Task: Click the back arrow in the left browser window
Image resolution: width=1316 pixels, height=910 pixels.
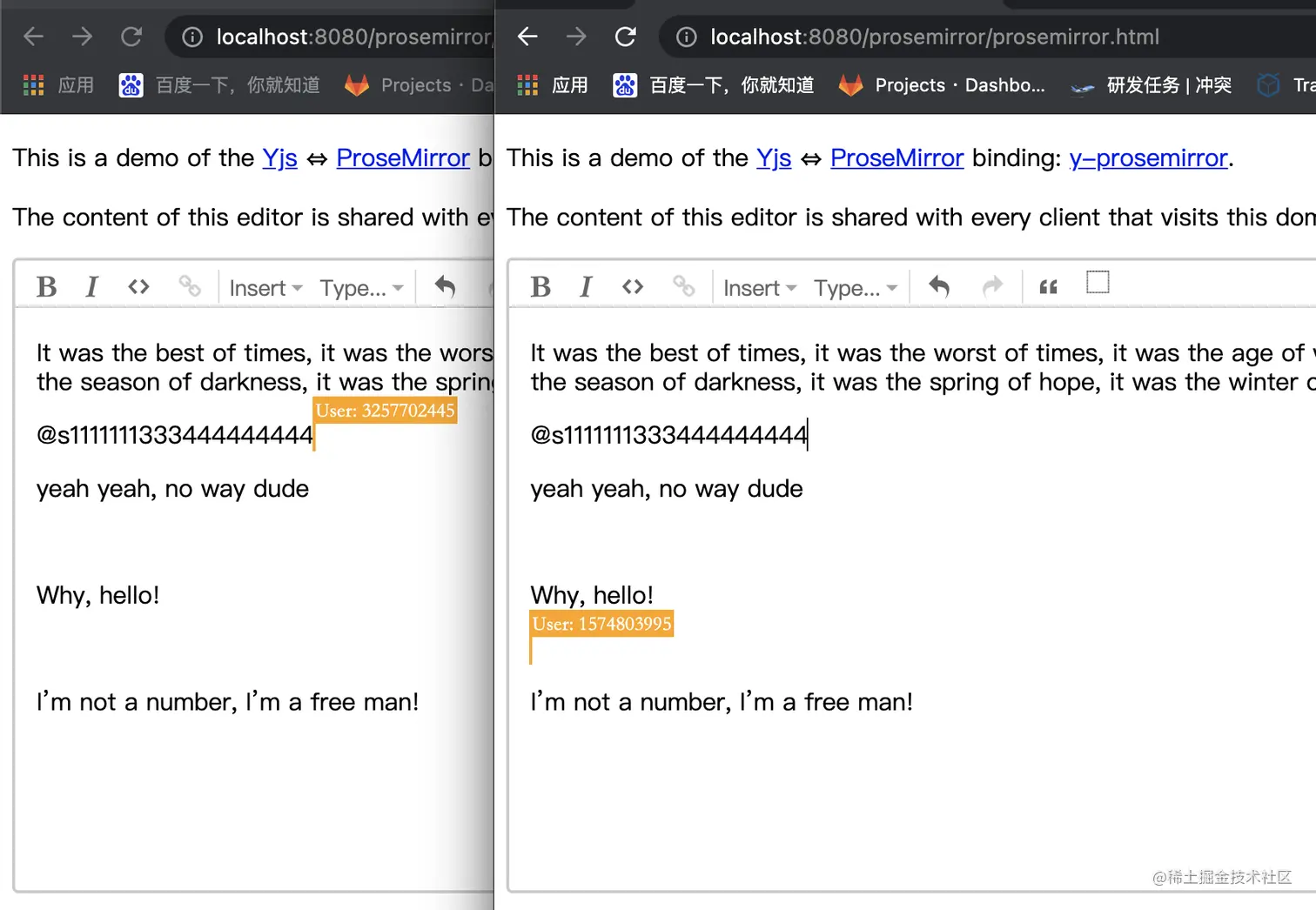Action: pyautogui.click(x=34, y=37)
